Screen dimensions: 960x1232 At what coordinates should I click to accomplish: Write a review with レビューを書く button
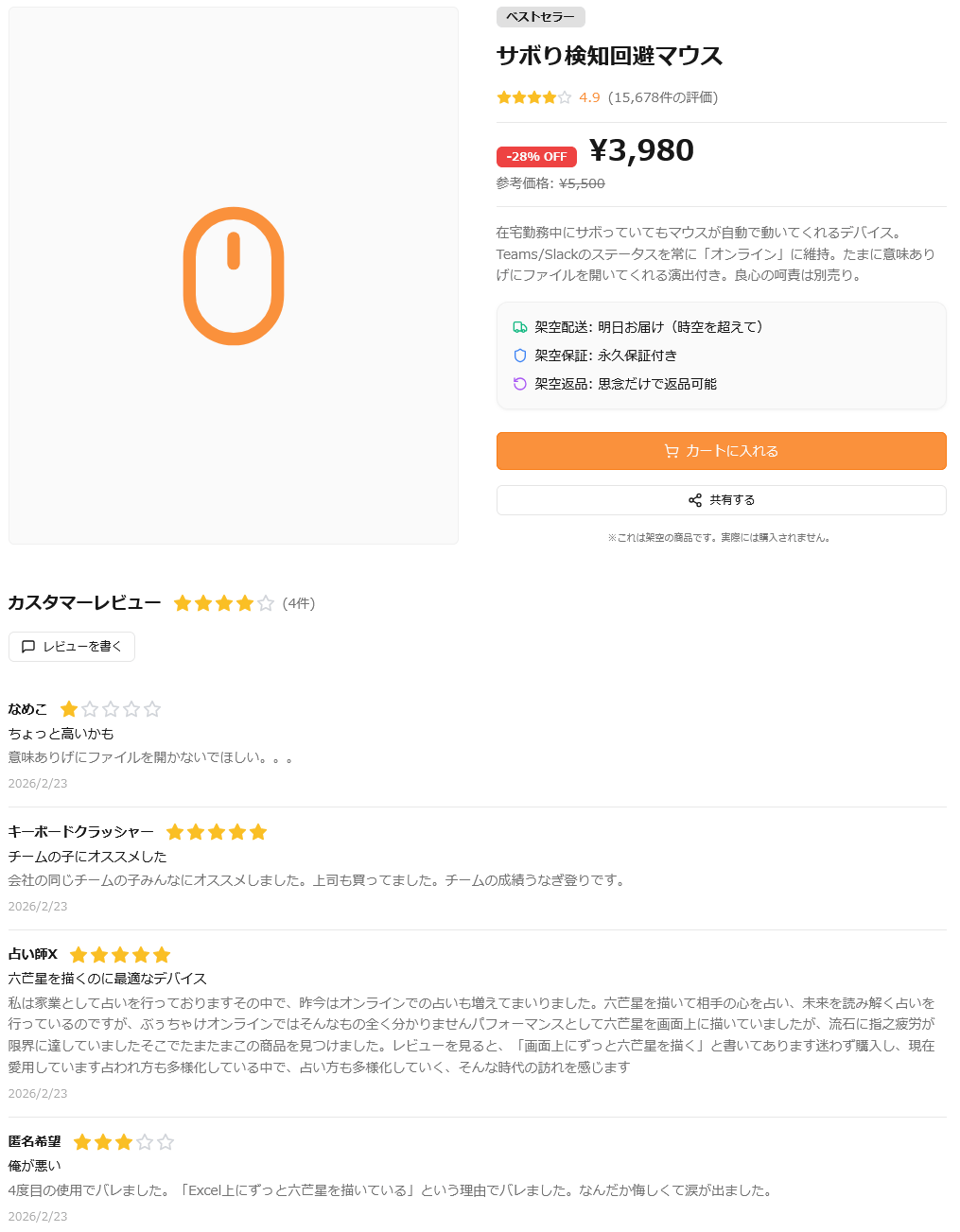(x=72, y=647)
